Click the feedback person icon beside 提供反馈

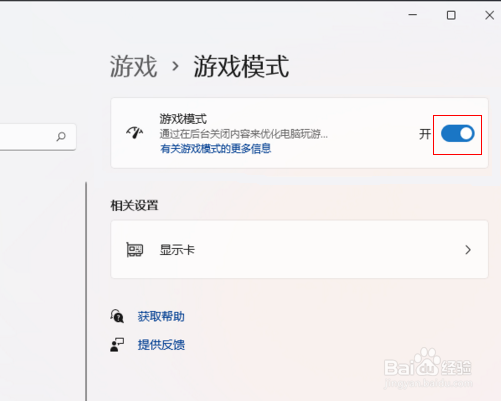[117, 345]
